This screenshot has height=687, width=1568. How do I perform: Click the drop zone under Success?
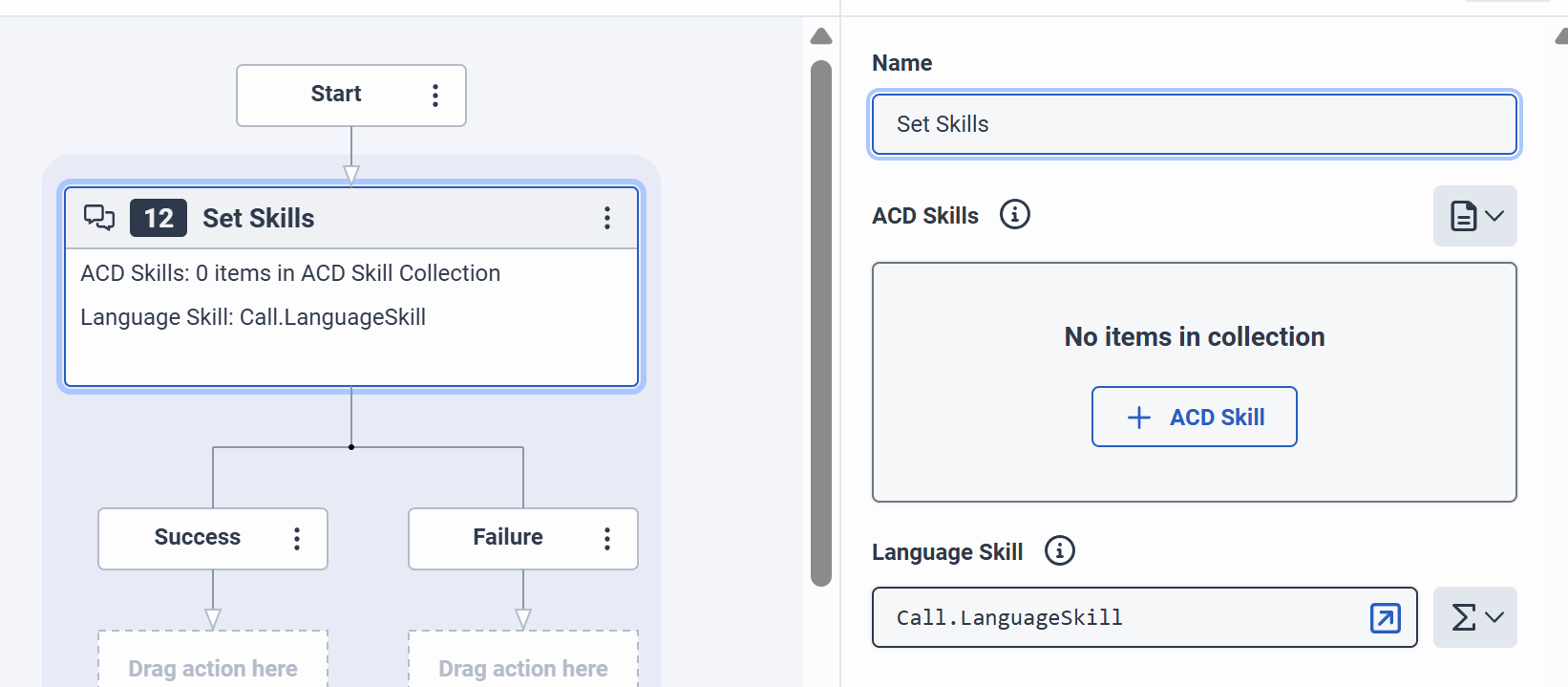213,666
